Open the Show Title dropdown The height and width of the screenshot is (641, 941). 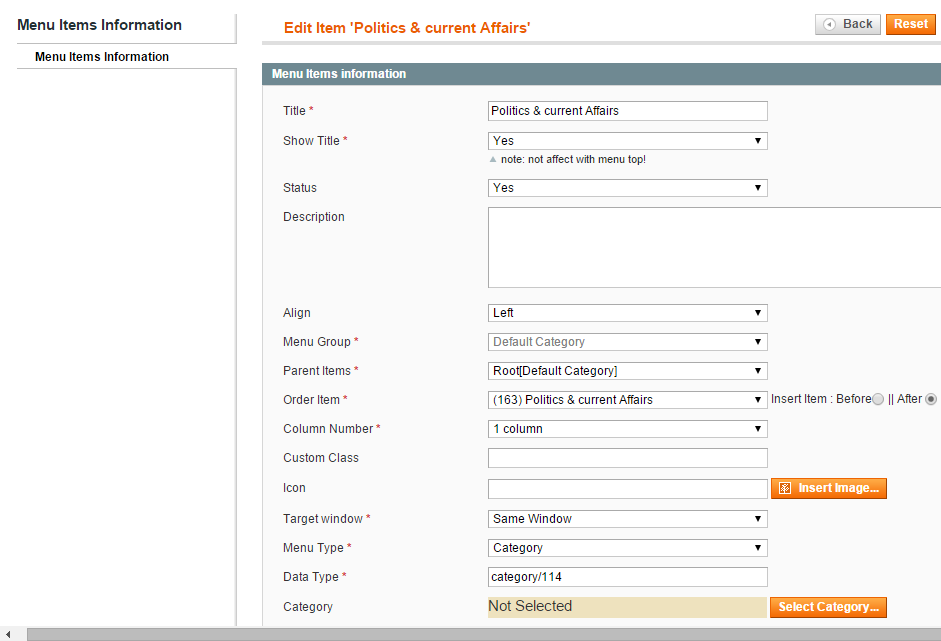(628, 141)
